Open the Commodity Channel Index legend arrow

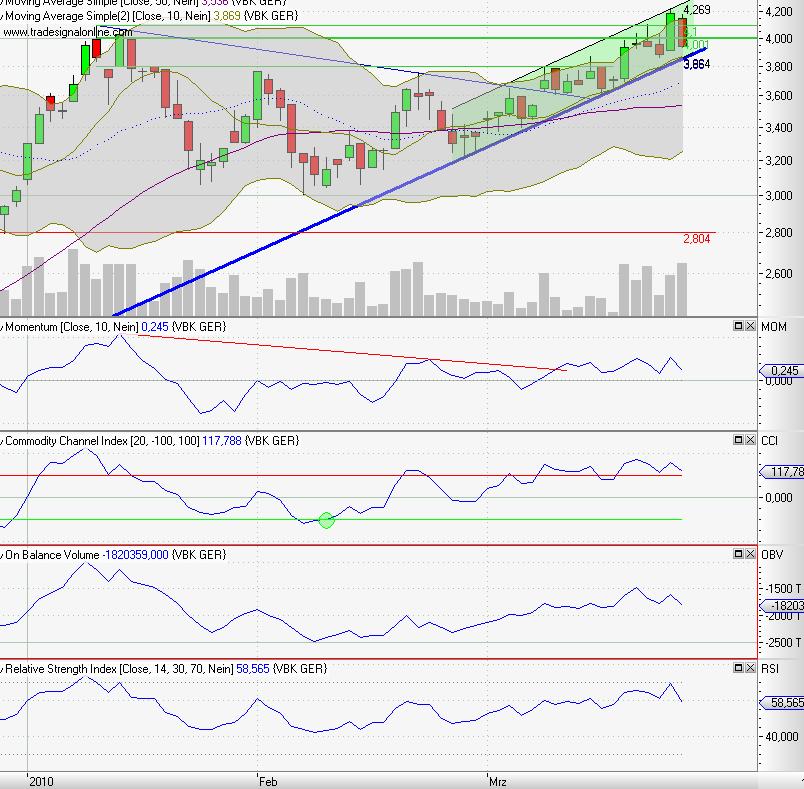coord(3,441)
